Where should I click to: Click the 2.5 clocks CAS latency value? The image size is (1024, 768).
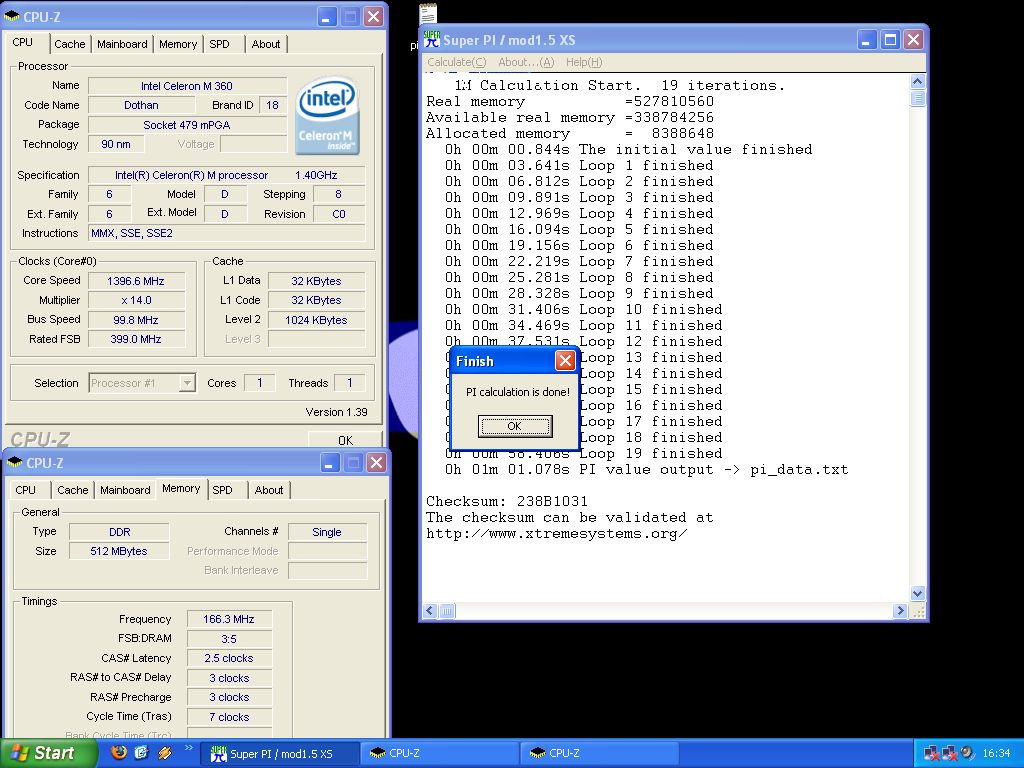[x=229, y=658]
